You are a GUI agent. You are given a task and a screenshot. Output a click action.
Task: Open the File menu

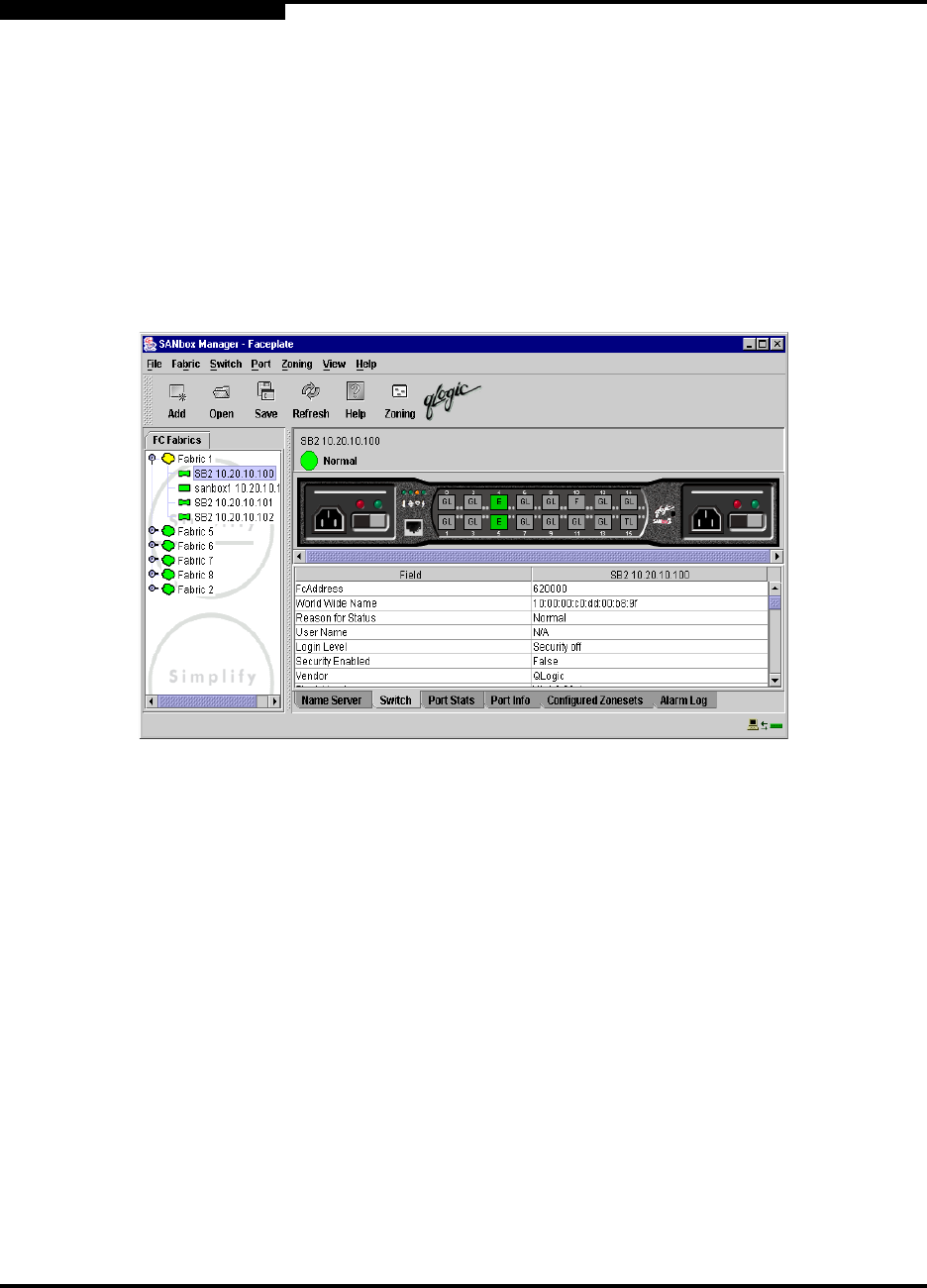(154, 365)
